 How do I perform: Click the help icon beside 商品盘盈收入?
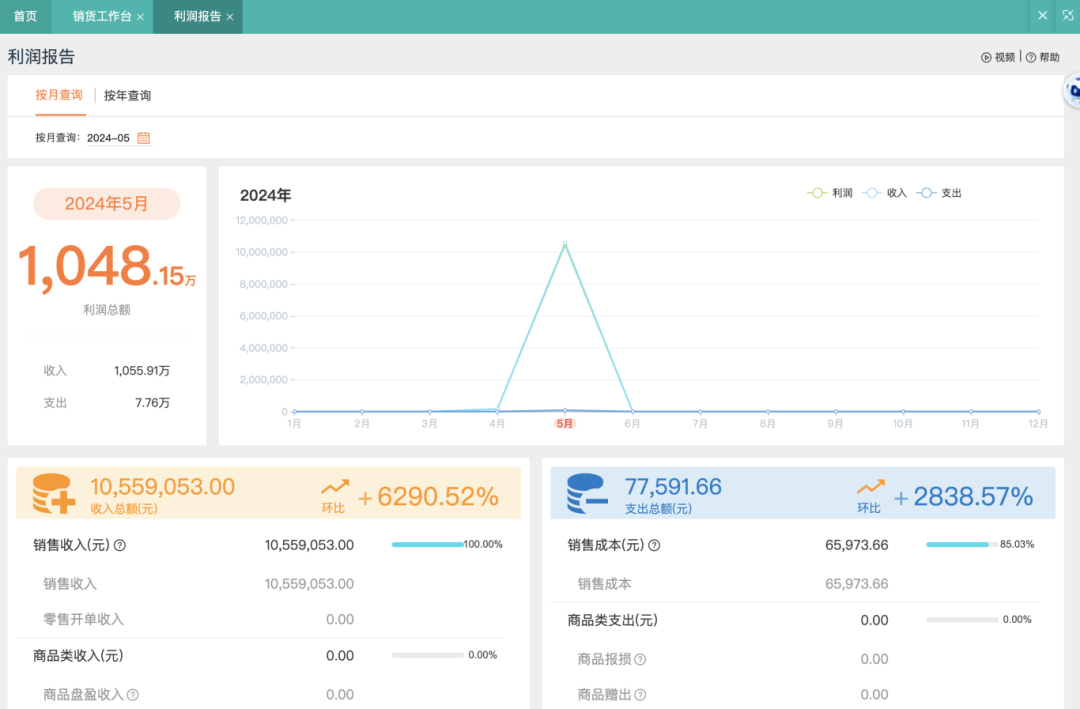[x=132, y=695]
